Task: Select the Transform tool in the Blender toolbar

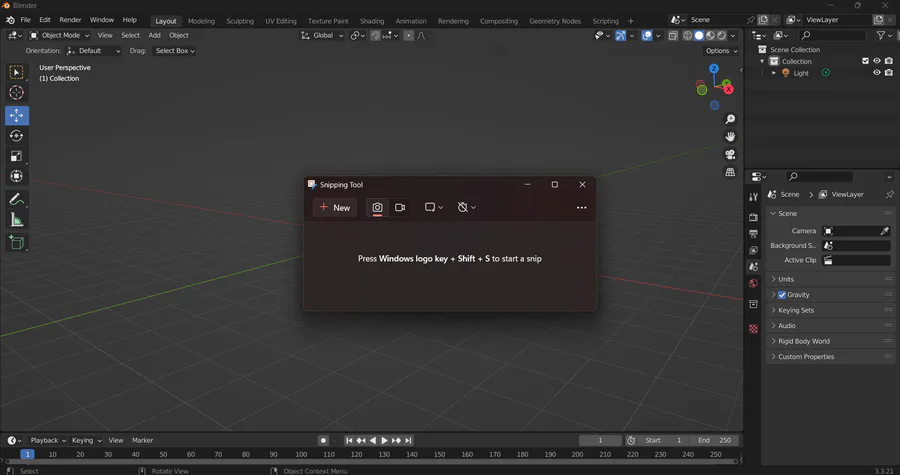Action: point(16,176)
